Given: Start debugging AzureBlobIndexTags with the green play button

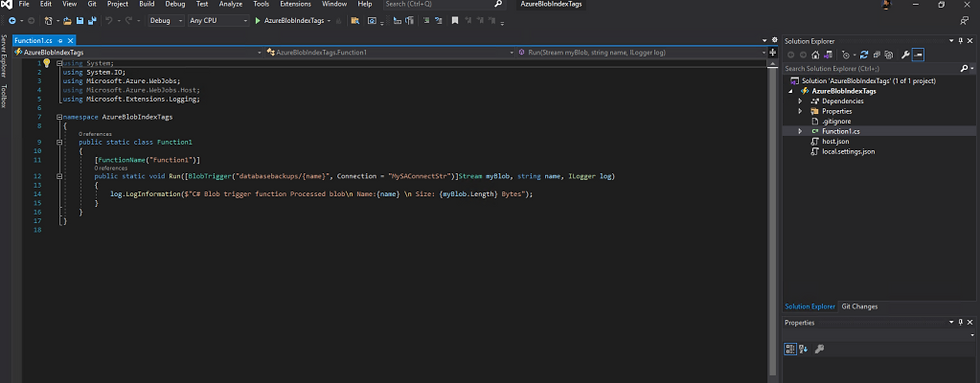Looking at the screenshot, I should coord(258,21).
